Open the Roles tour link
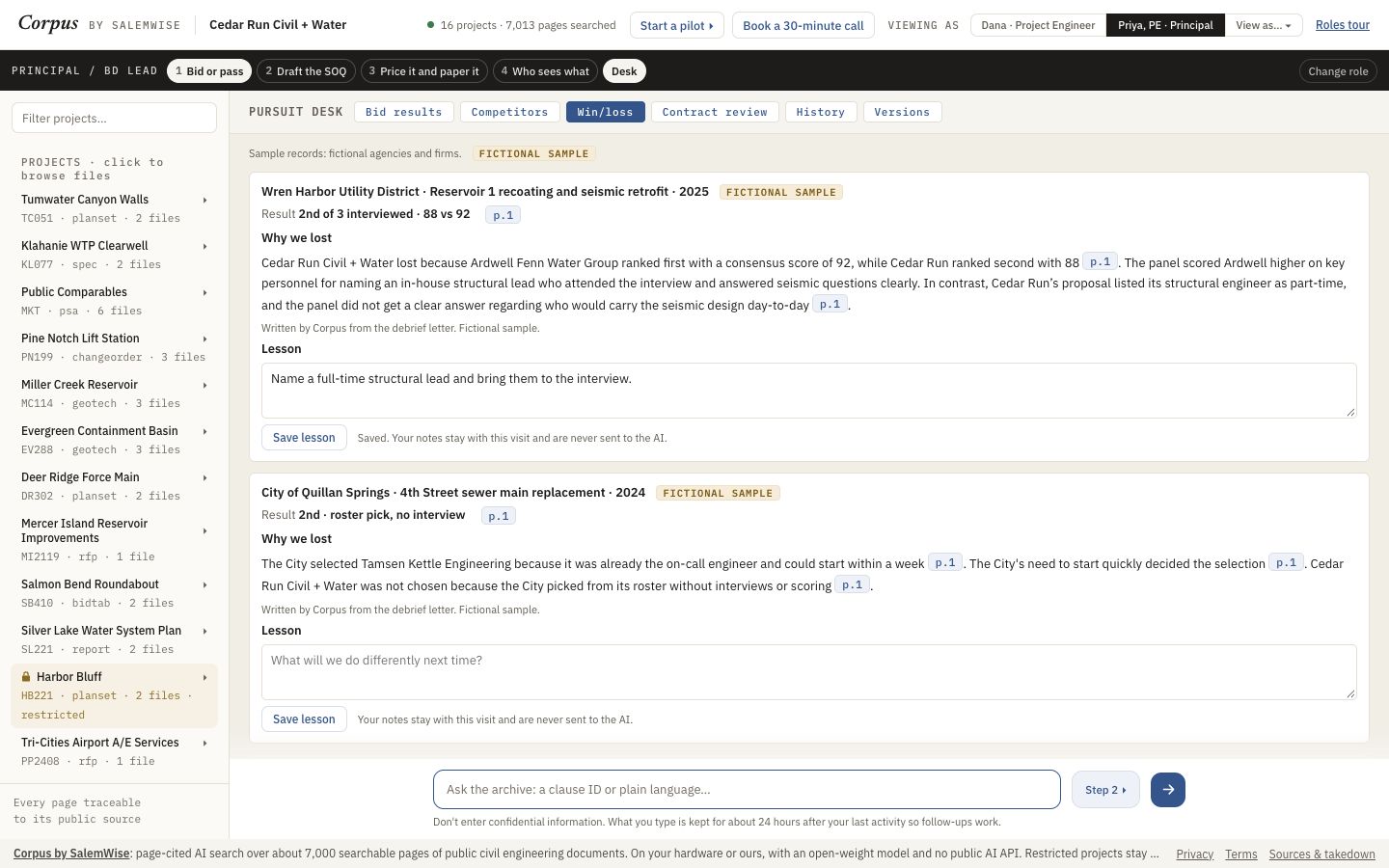Screen dimensions: 1389x868 click(1343, 25)
